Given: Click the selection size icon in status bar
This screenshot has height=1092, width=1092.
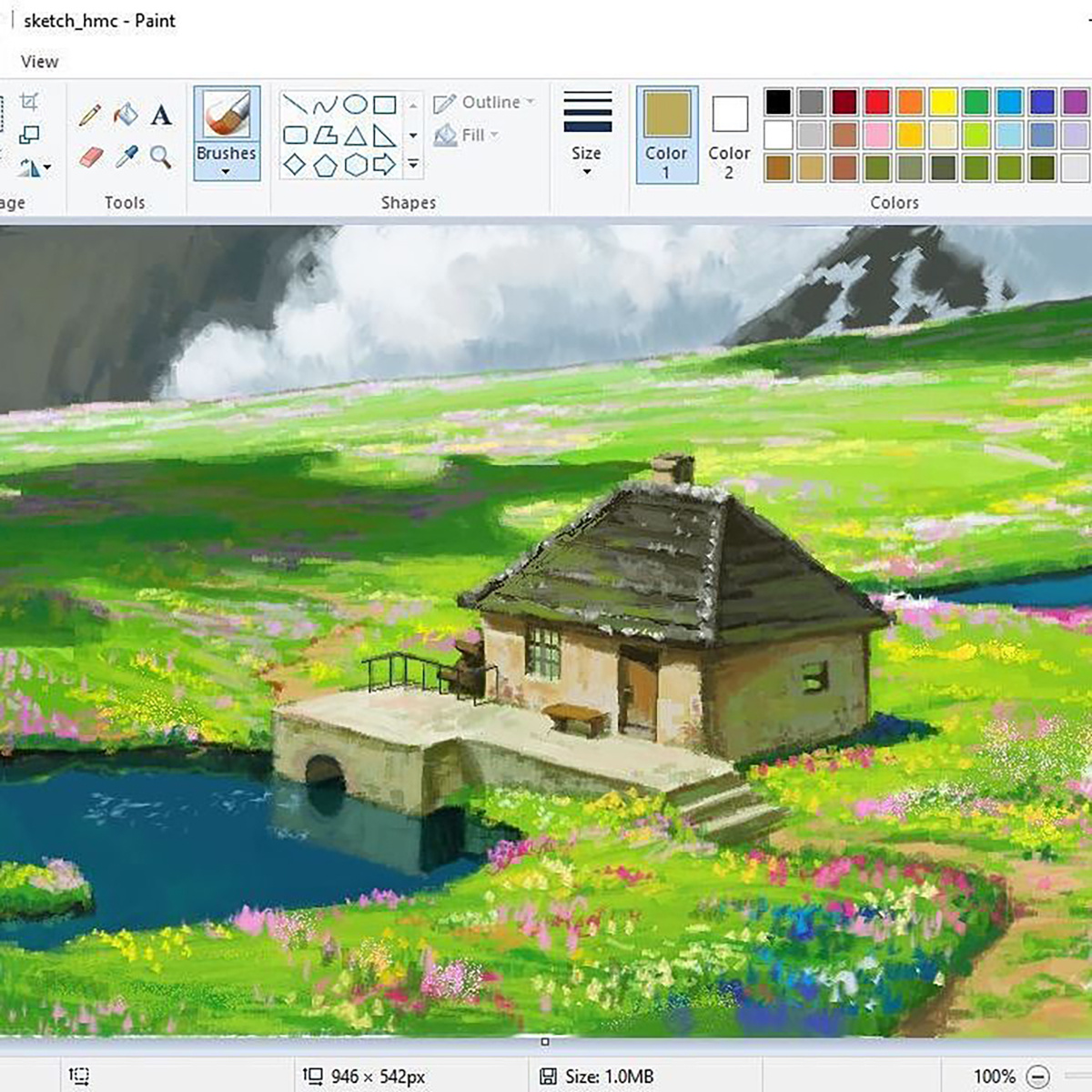Looking at the screenshot, I should click(x=79, y=1076).
